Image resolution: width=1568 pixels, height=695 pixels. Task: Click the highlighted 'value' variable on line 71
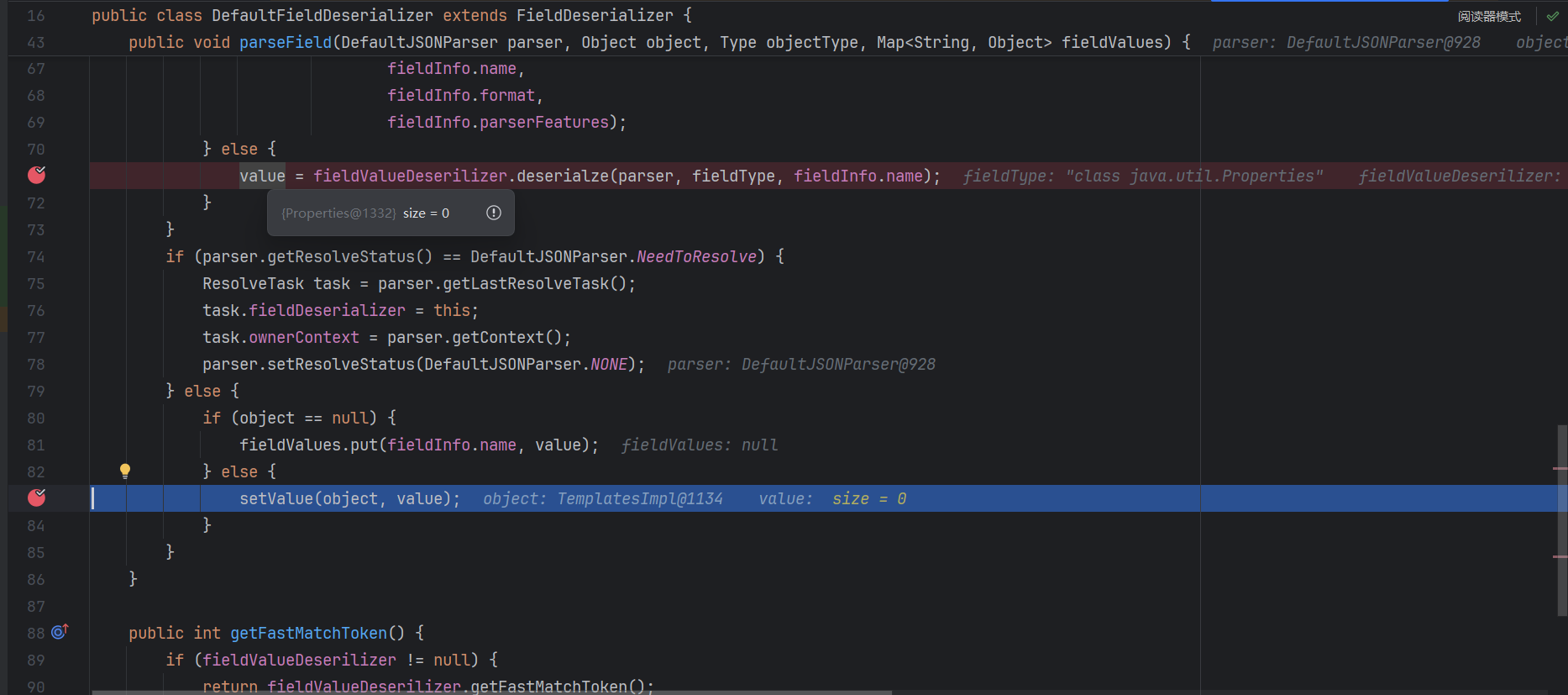(262, 176)
